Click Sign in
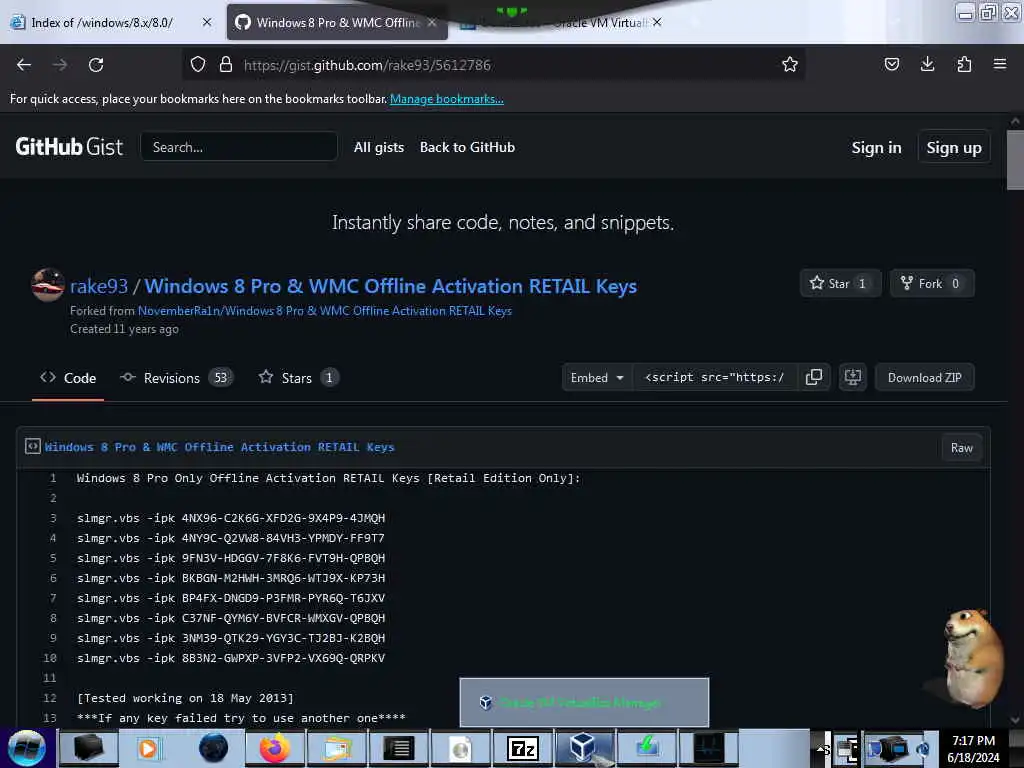1024x768 pixels. [876, 148]
